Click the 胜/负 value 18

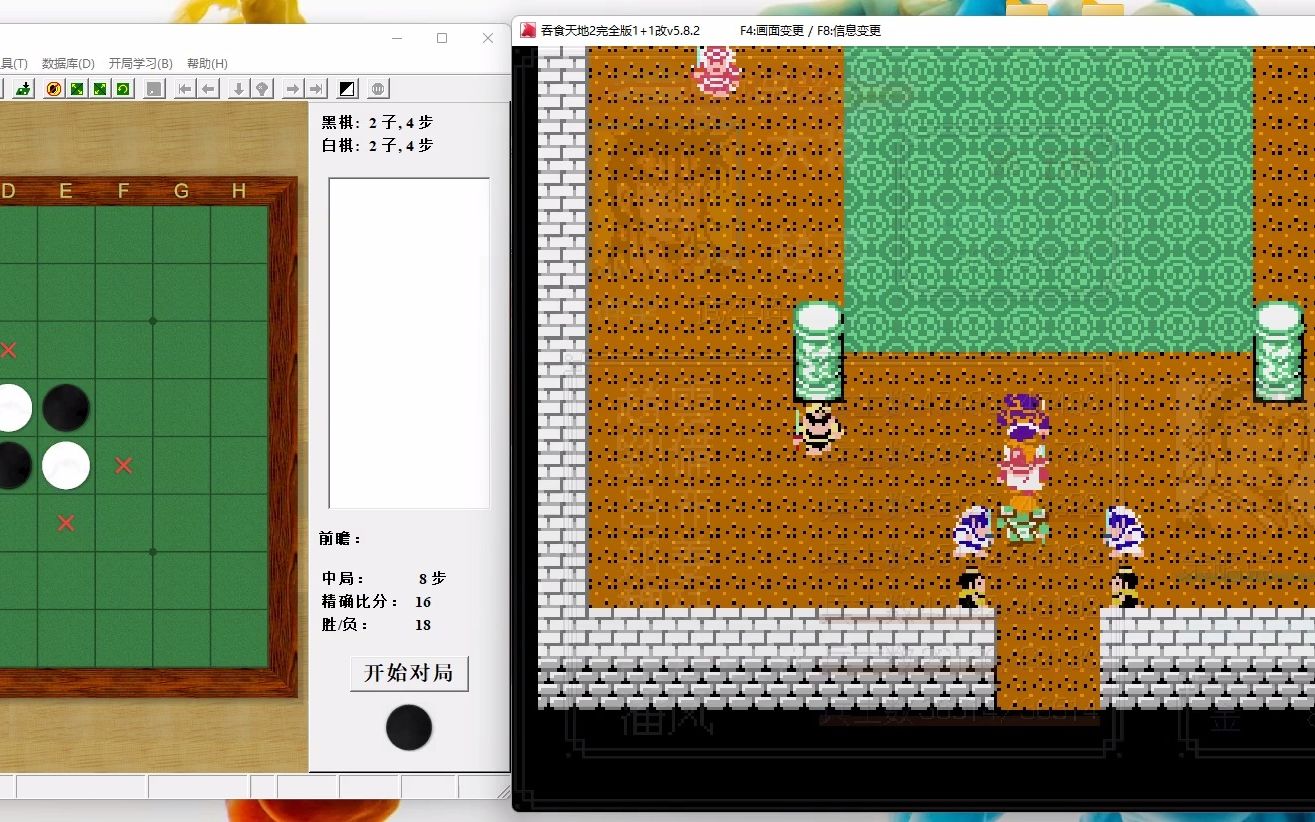click(423, 624)
